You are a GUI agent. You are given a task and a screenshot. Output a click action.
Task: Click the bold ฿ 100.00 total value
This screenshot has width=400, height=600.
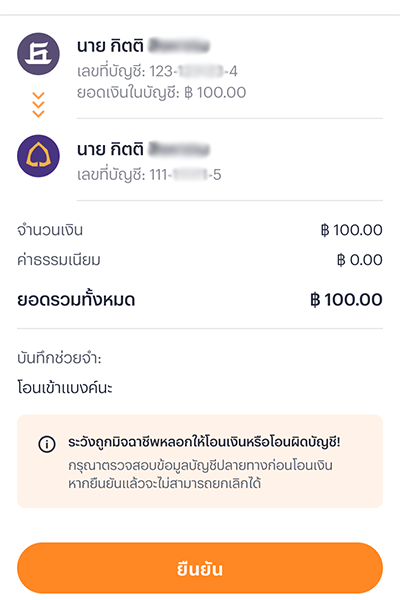(346, 300)
